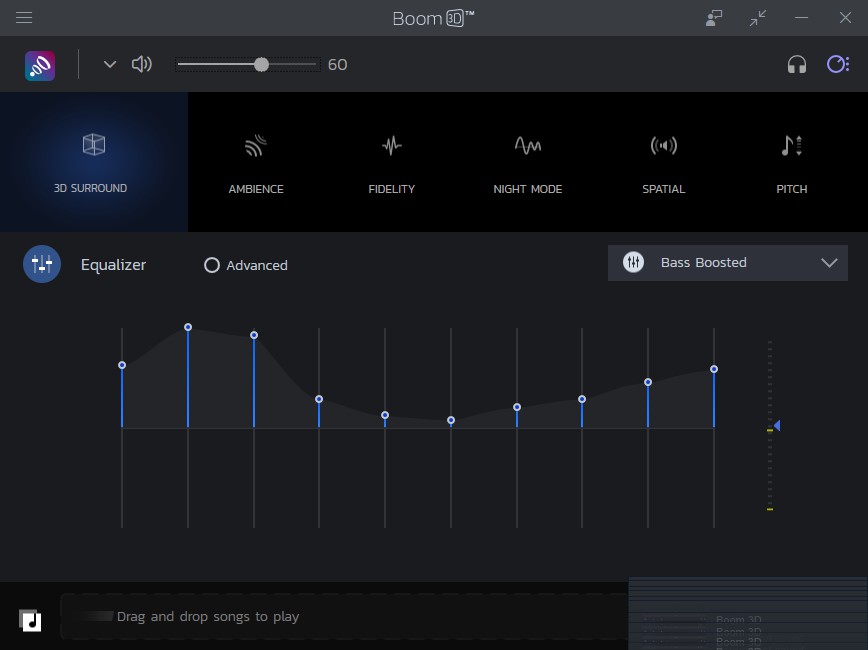Click the blue preamp gain arrow marker
The height and width of the screenshot is (650, 868).
777,425
